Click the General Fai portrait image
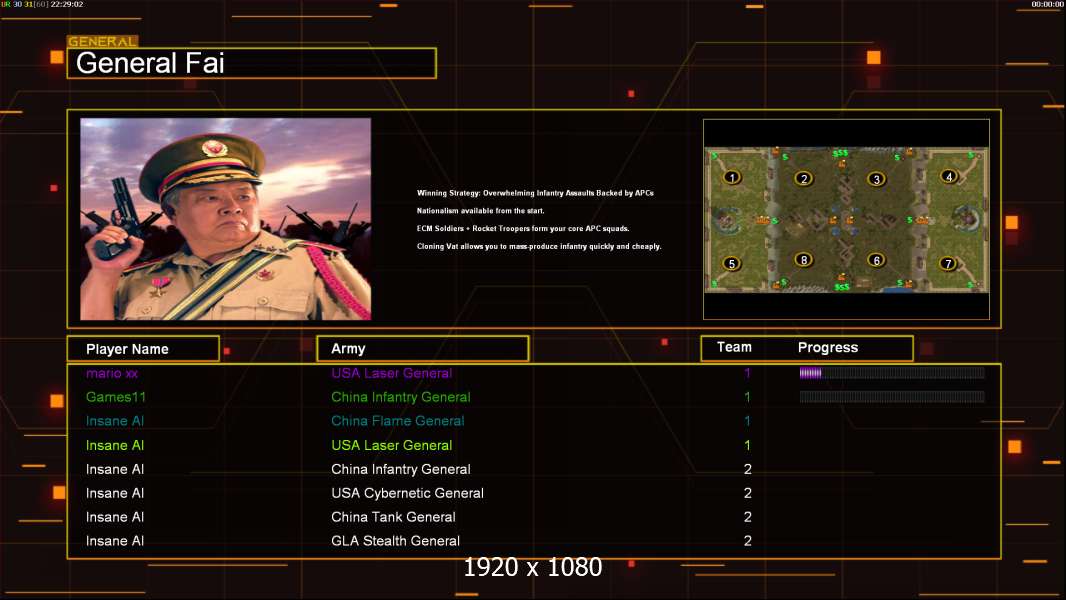 click(226, 219)
